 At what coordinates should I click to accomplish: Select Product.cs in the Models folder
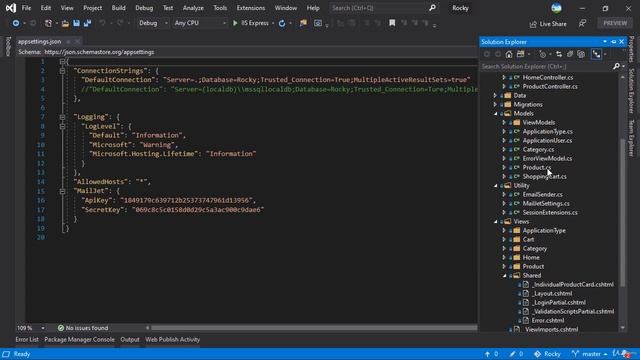[537, 167]
